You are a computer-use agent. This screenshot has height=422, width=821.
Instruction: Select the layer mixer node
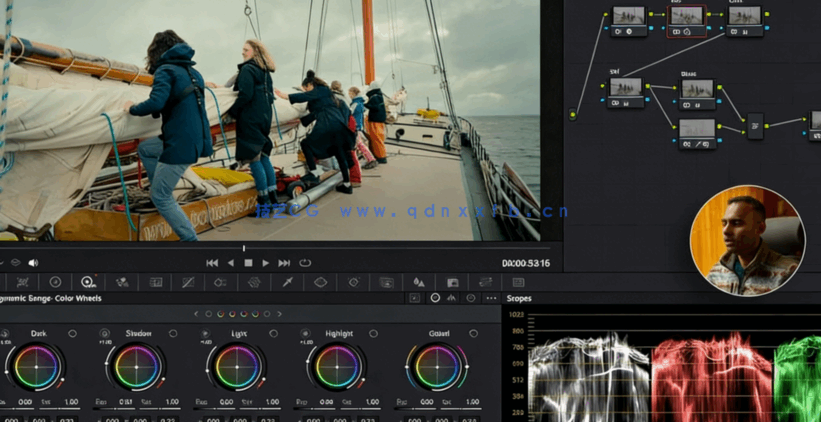click(756, 126)
